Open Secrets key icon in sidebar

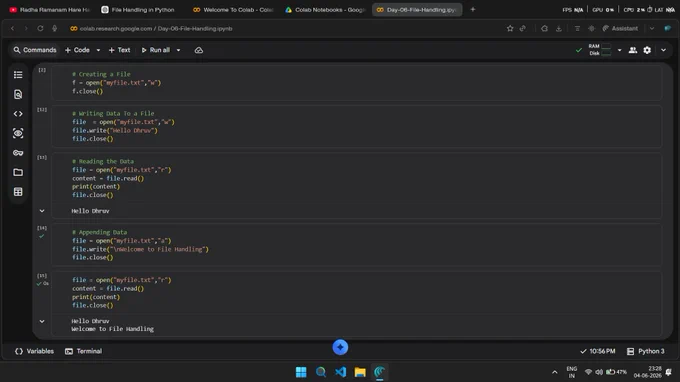pos(18,153)
